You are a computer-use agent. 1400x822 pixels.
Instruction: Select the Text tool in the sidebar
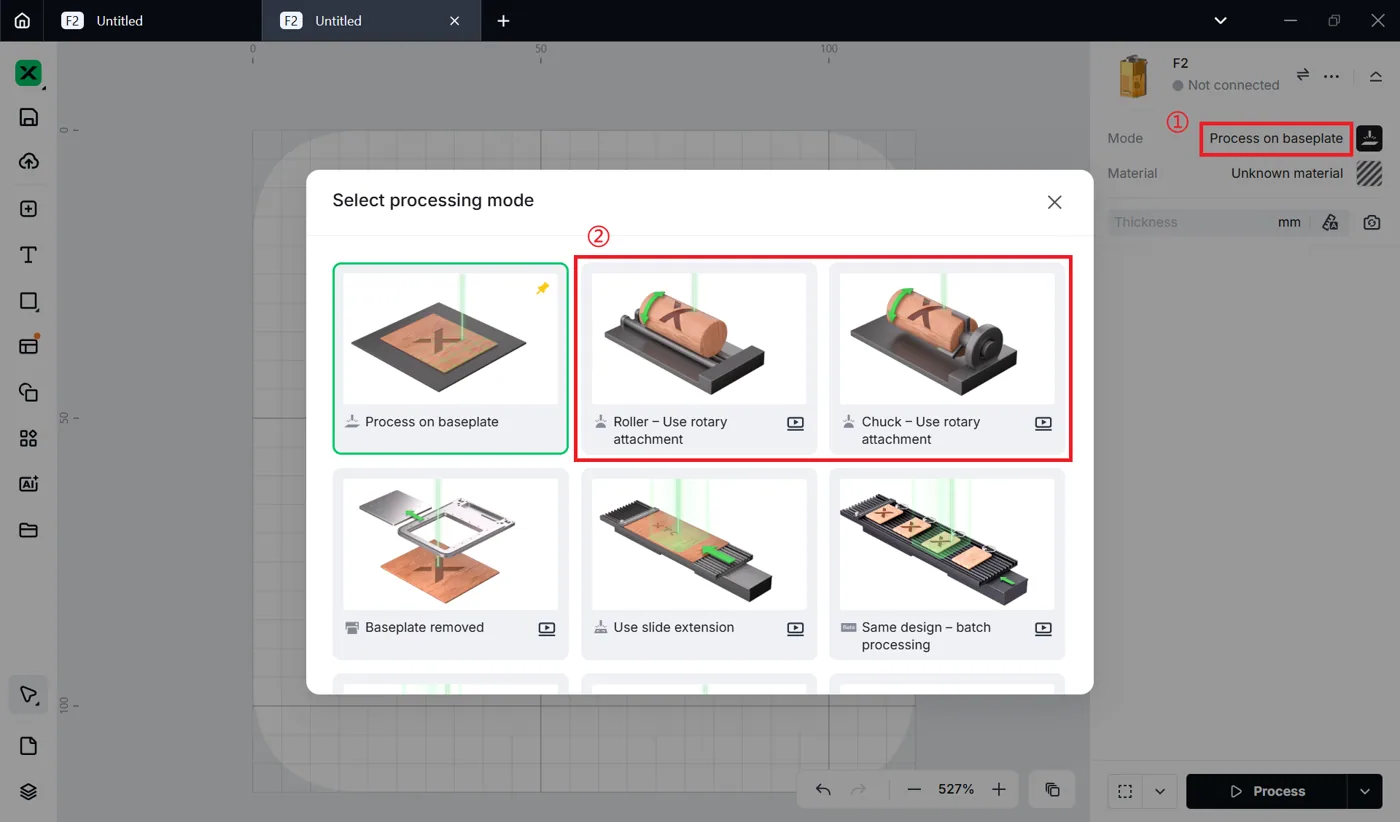(28, 255)
